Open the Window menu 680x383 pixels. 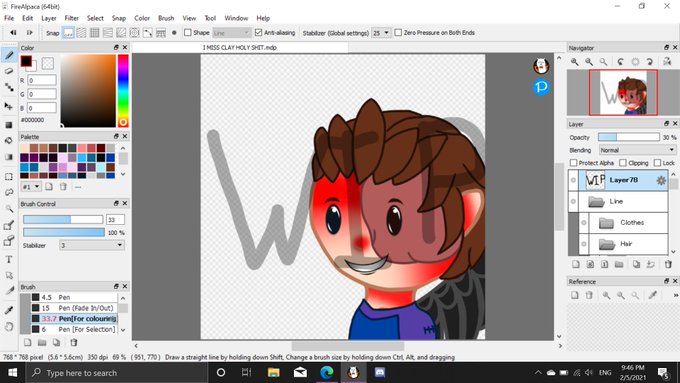coord(236,18)
